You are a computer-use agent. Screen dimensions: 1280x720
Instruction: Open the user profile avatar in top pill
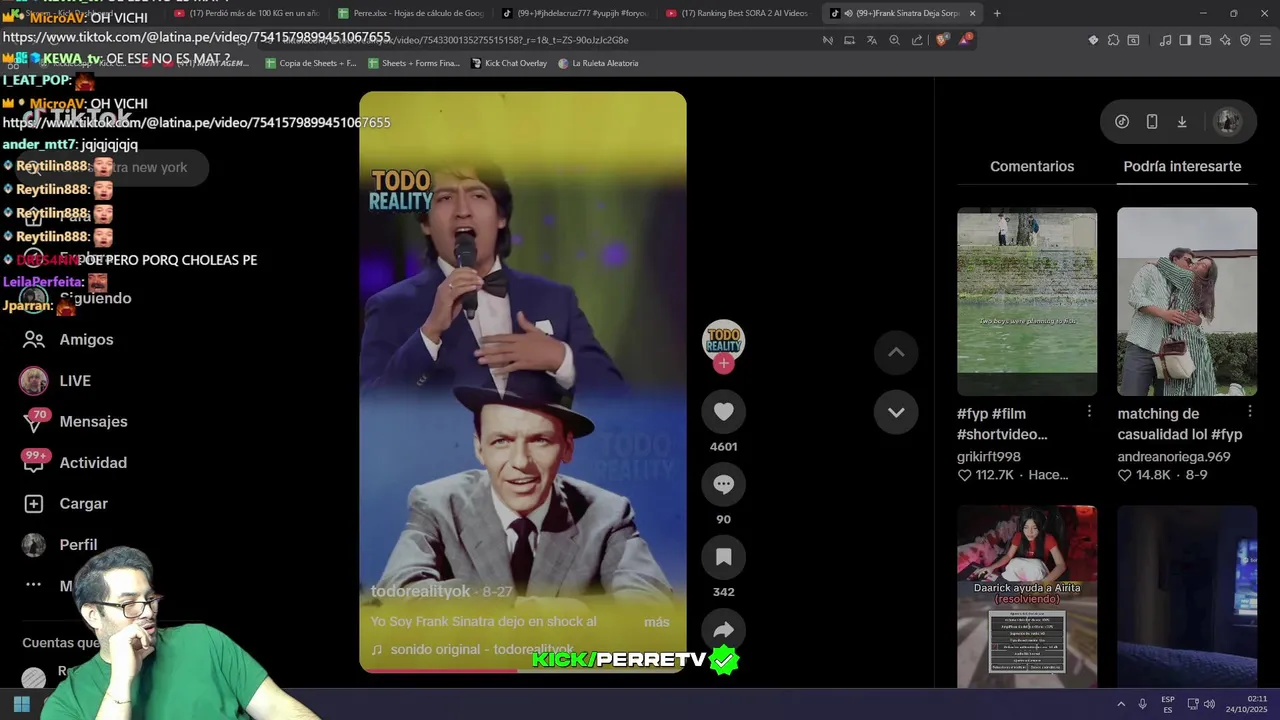pos(1227,122)
